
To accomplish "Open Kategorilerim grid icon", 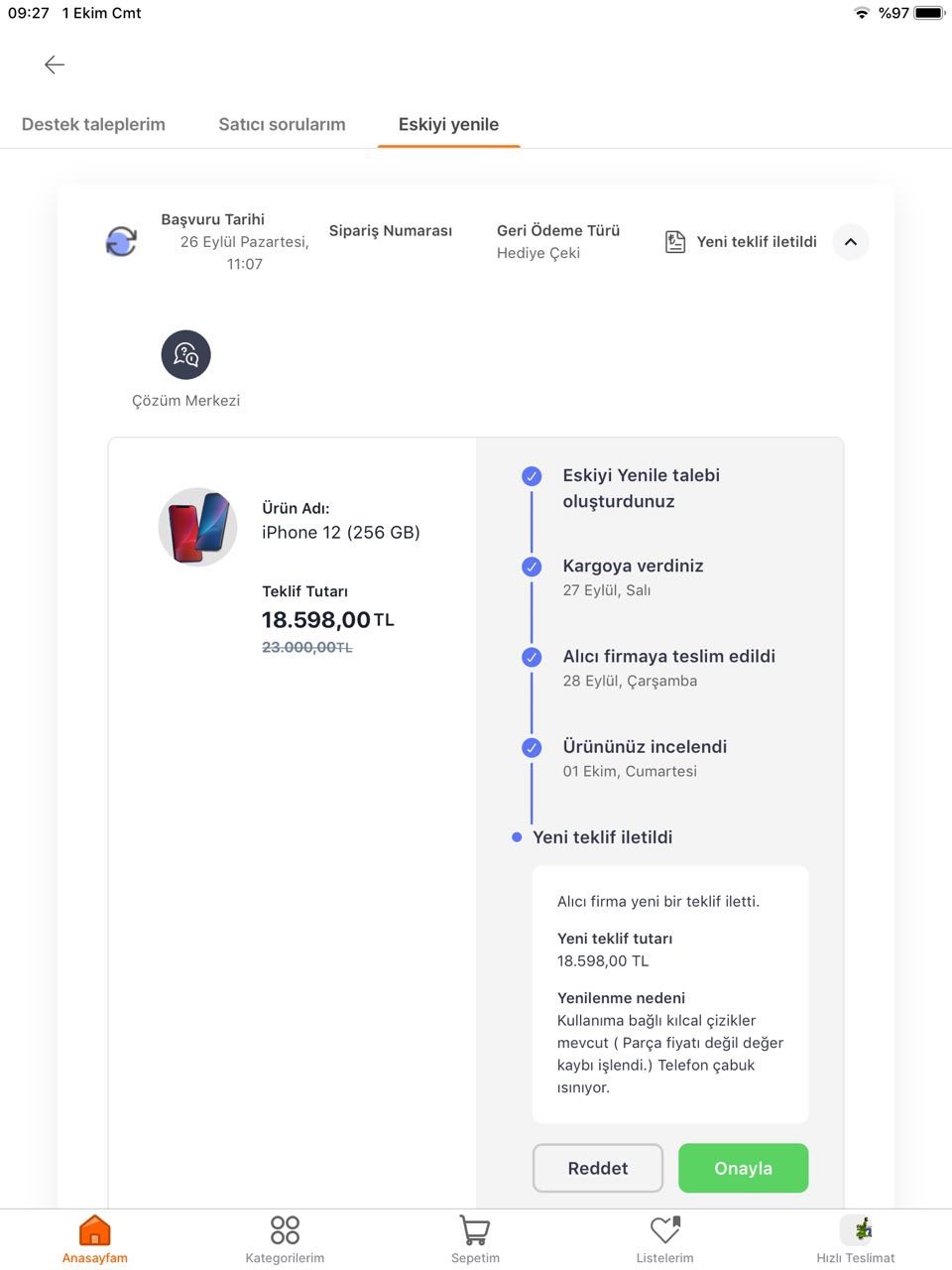I will click(285, 1231).
